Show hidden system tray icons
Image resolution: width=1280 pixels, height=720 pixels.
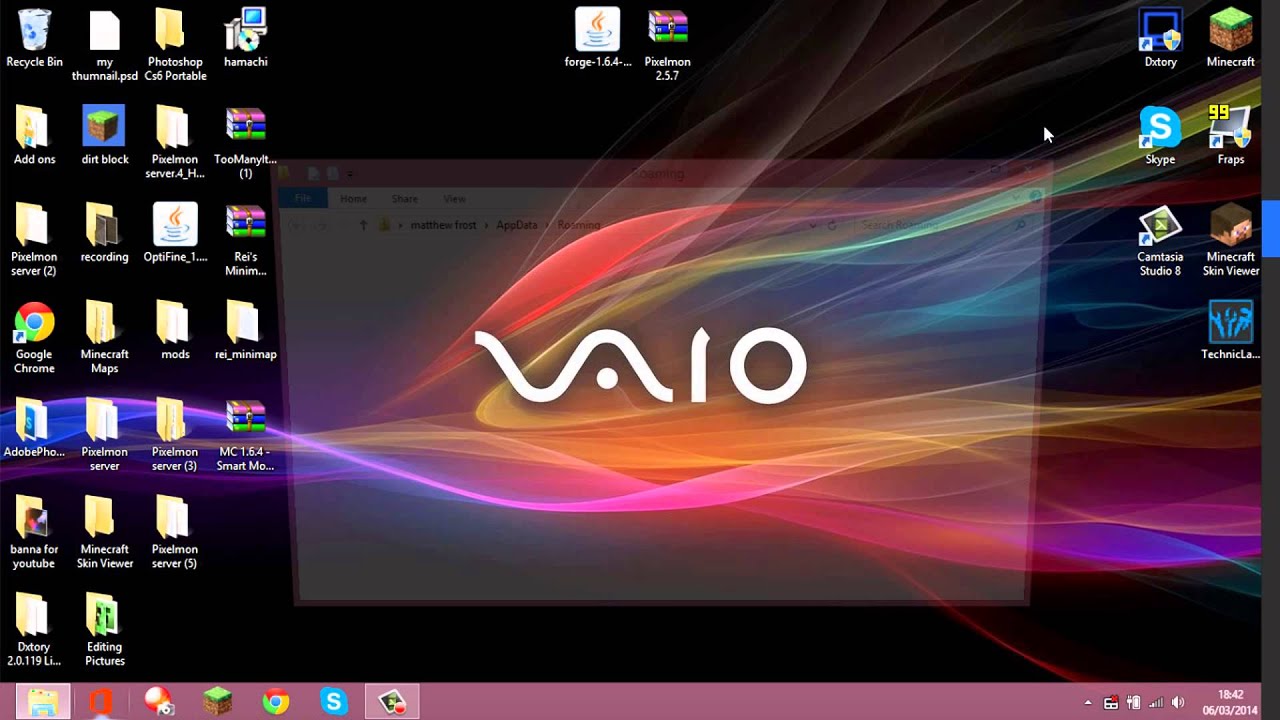1088,703
